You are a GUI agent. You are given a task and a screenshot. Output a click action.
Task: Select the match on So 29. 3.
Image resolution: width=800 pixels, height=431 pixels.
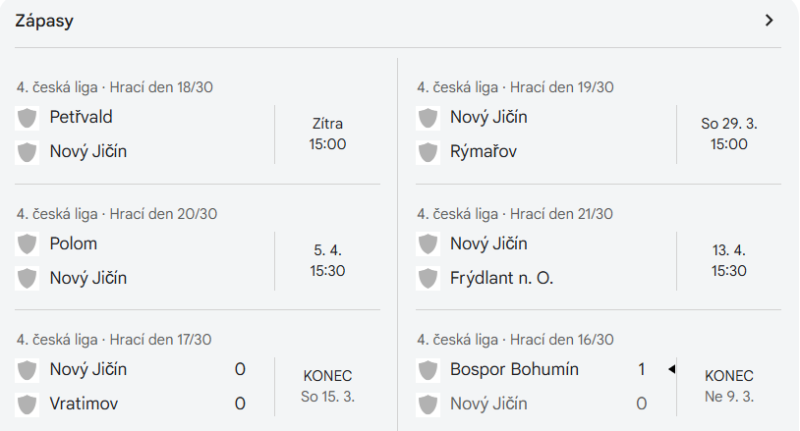598,134
